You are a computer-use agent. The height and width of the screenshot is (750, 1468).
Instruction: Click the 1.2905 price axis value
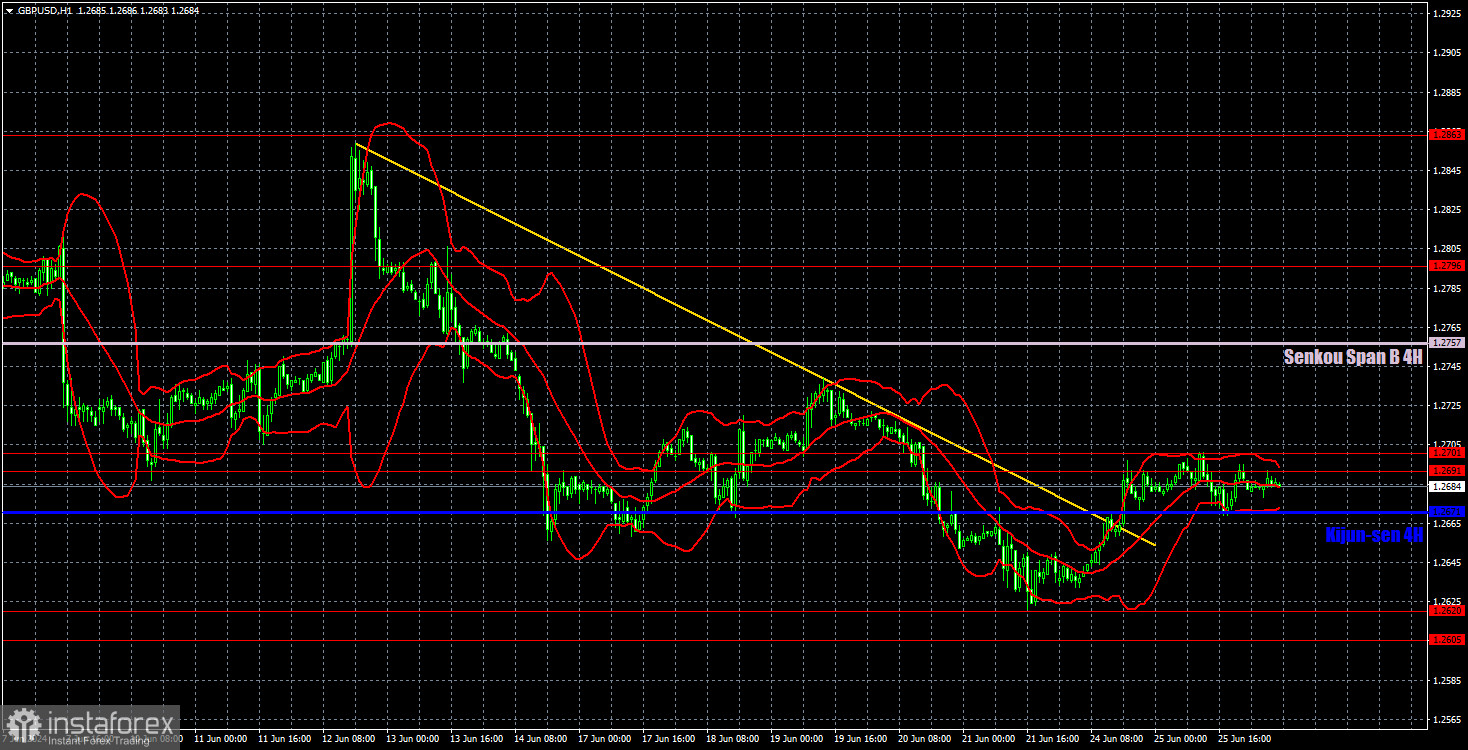(1447, 52)
